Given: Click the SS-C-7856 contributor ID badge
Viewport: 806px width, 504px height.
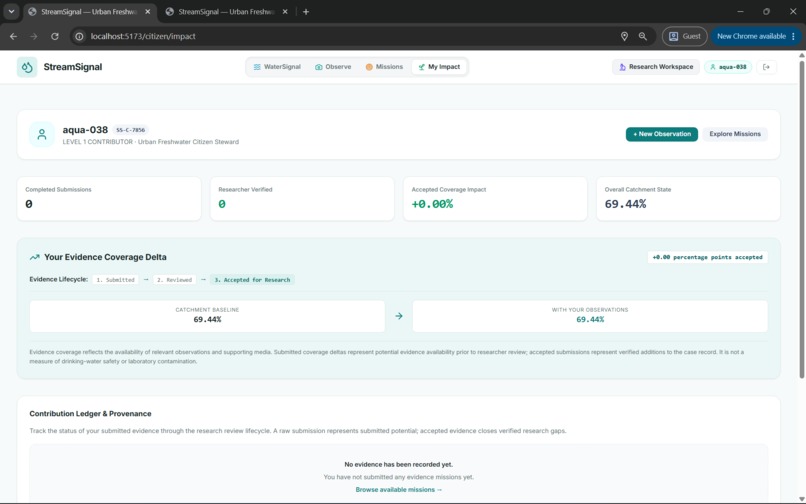Looking at the screenshot, I should pyautogui.click(x=131, y=130).
